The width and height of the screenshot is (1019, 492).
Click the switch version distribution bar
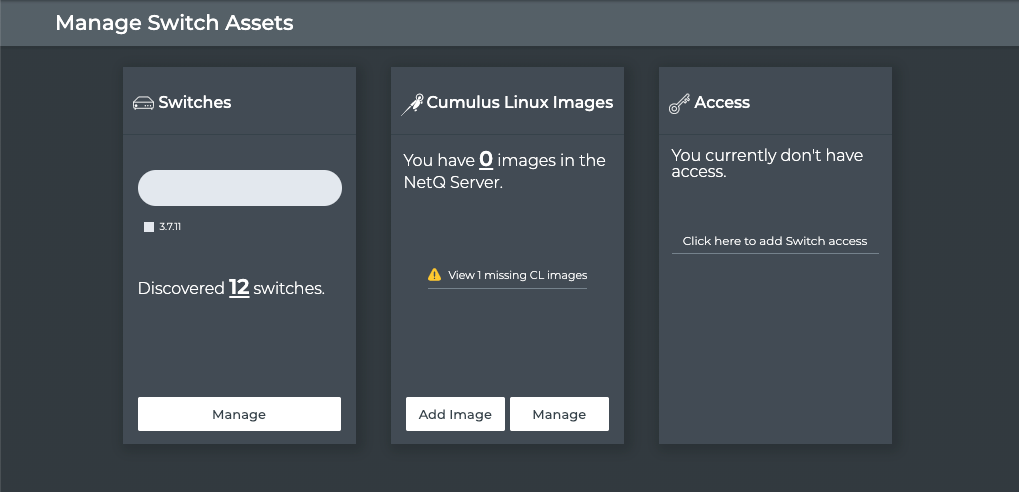(239, 188)
